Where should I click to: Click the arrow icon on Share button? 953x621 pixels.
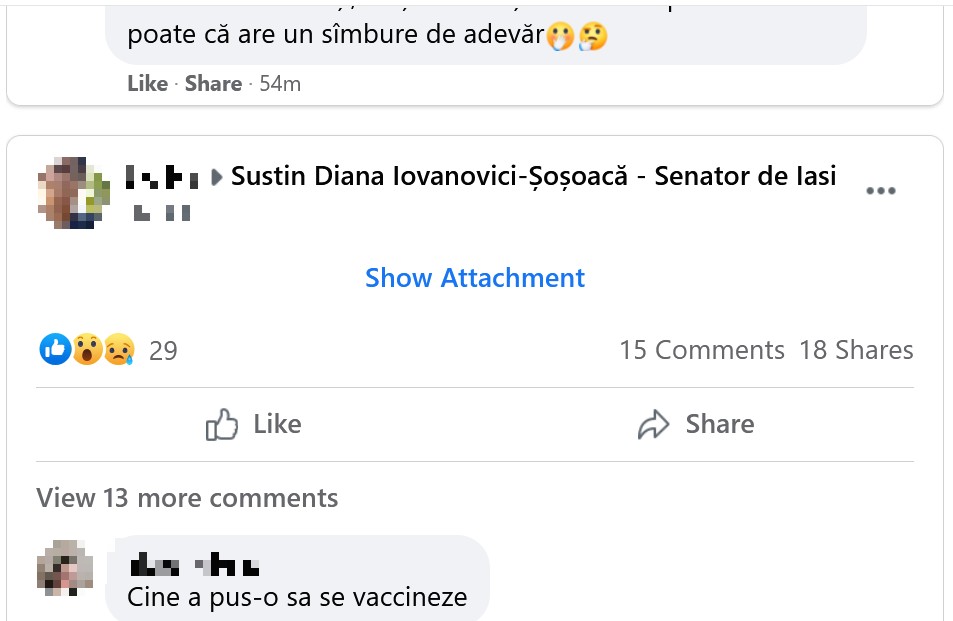(x=653, y=425)
